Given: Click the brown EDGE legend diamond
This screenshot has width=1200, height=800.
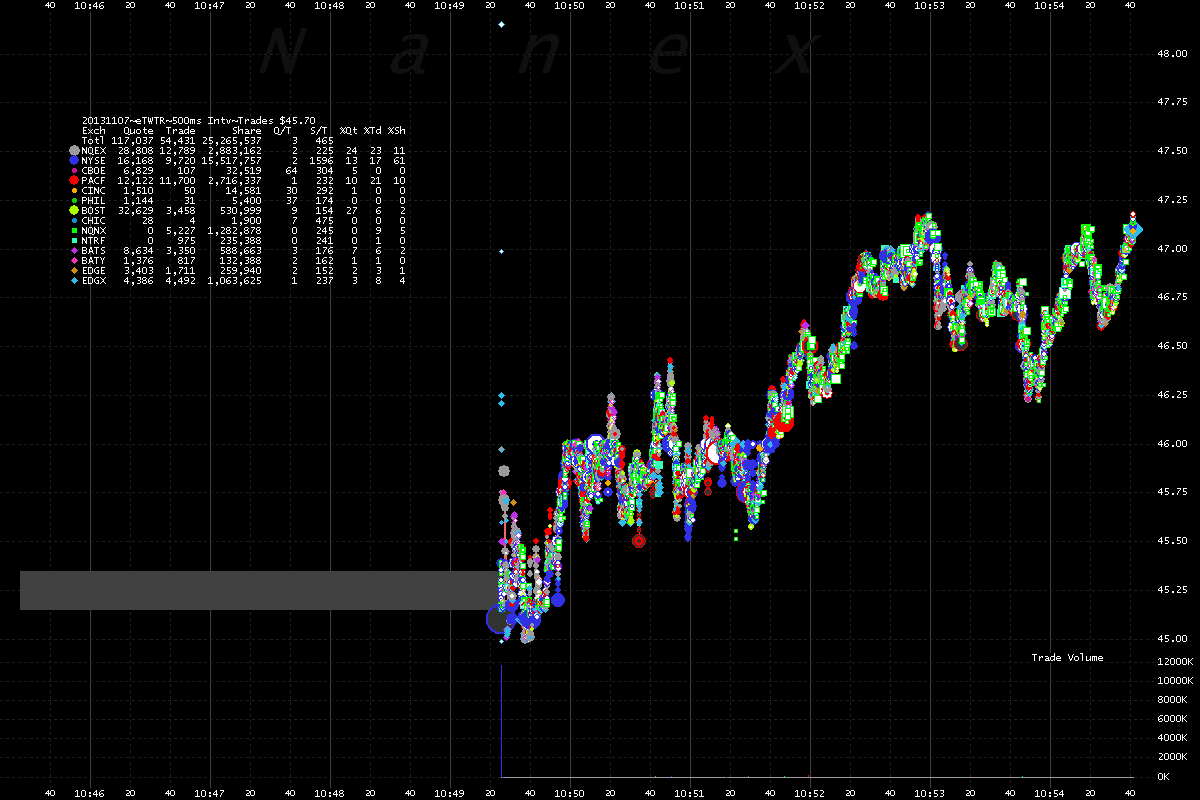Looking at the screenshot, I should pos(74,270).
